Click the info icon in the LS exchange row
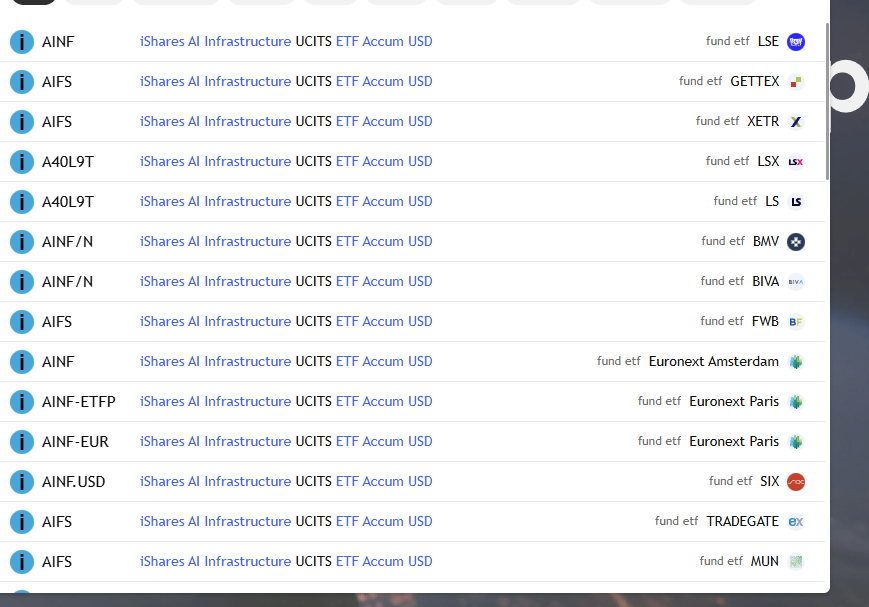This screenshot has height=607, width=869. [x=22, y=202]
